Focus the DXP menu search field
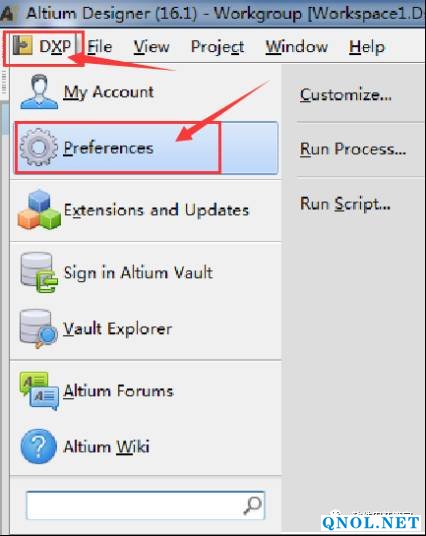The width and height of the screenshot is (426, 536). click(x=145, y=506)
